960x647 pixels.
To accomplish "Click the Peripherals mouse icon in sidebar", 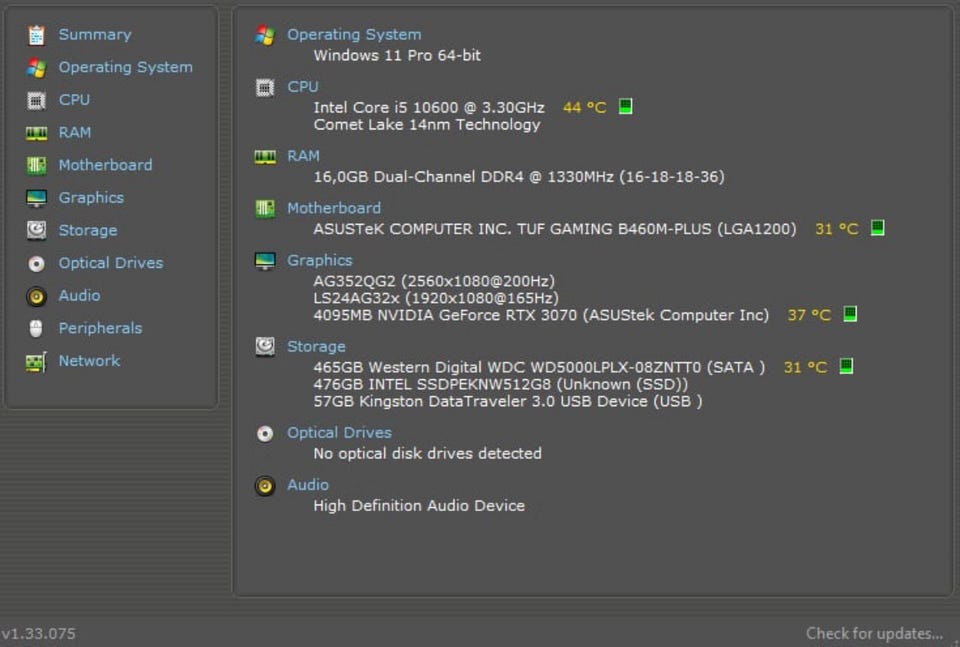I will coord(36,329).
